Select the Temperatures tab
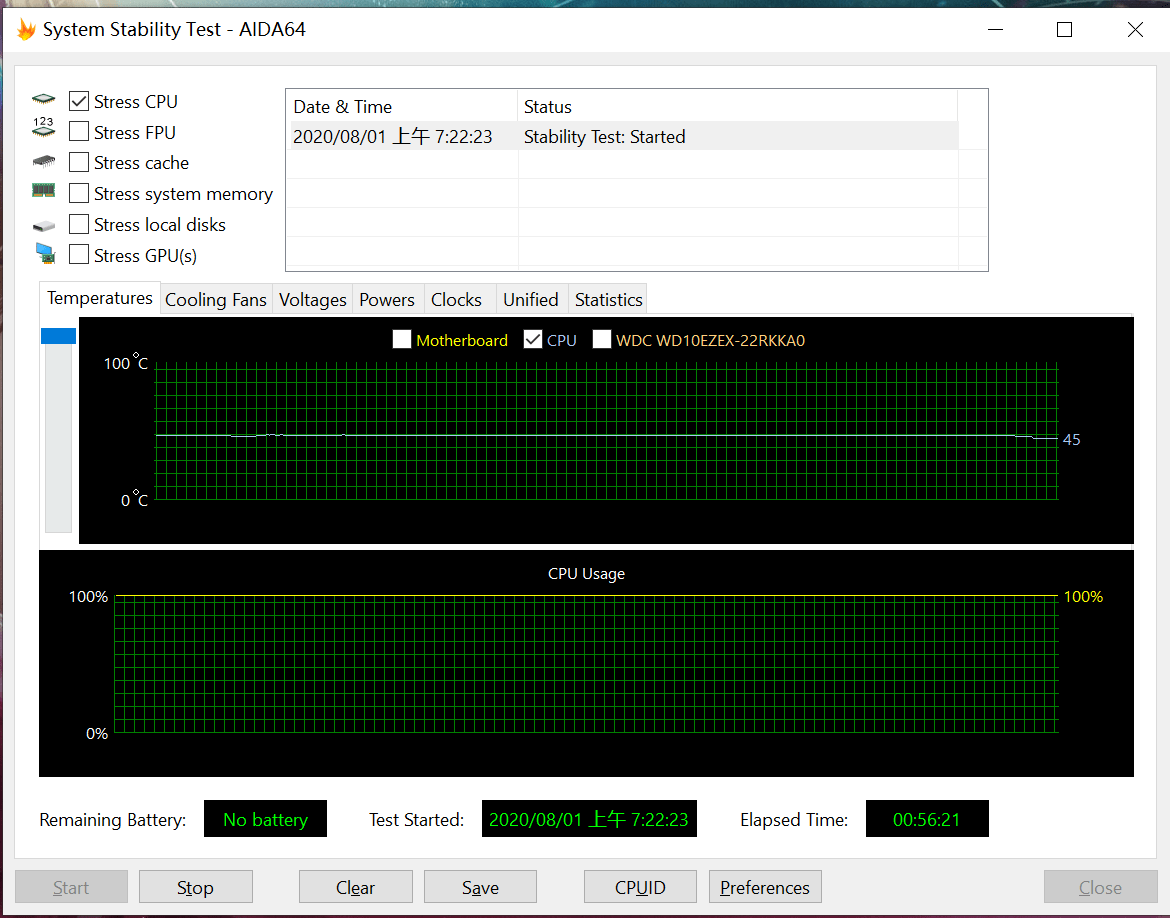The image size is (1170, 918). click(100, 298)
